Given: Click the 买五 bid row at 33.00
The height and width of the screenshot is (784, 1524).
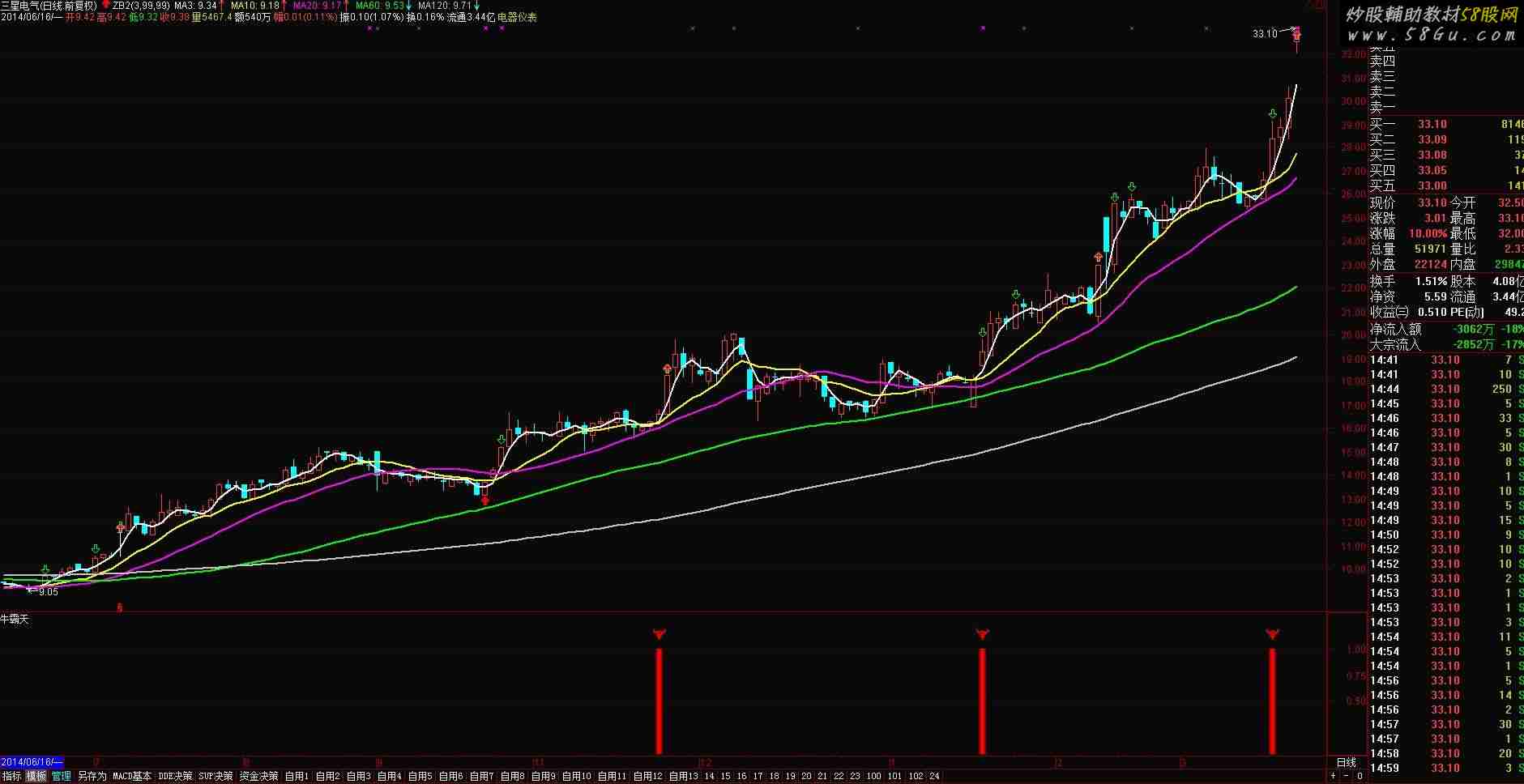Looking at the screenshot, I should (x=1446, y=185).
